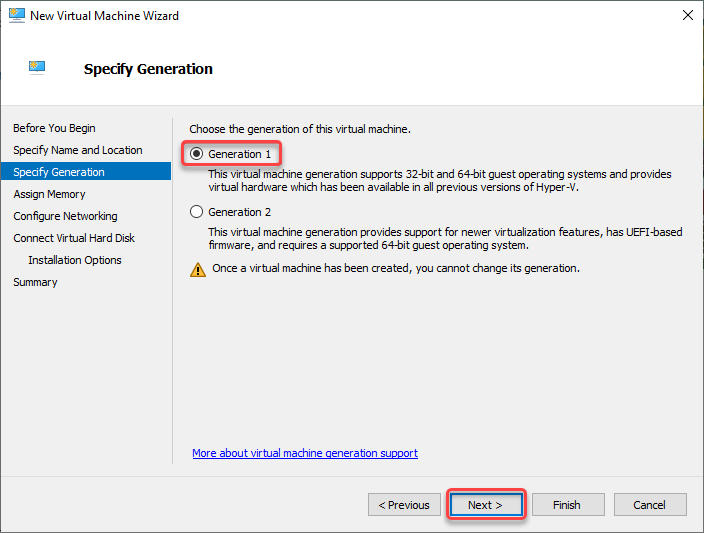Open More about virtual machine generation support
This screenshot has width=704, height=533.
[x=305, y=453]
